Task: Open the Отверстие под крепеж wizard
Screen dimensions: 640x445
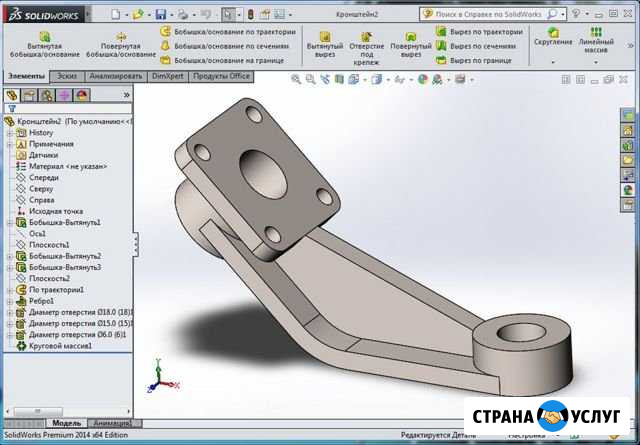Action: pyautogui.click(x=367, y=48)
